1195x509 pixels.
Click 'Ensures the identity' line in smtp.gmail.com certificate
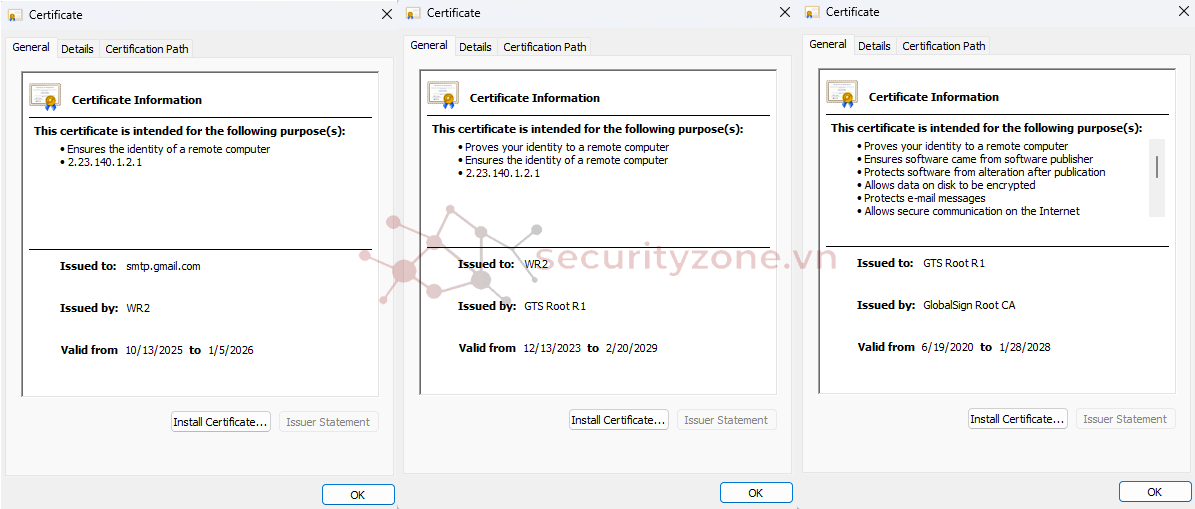coord(165,149)
